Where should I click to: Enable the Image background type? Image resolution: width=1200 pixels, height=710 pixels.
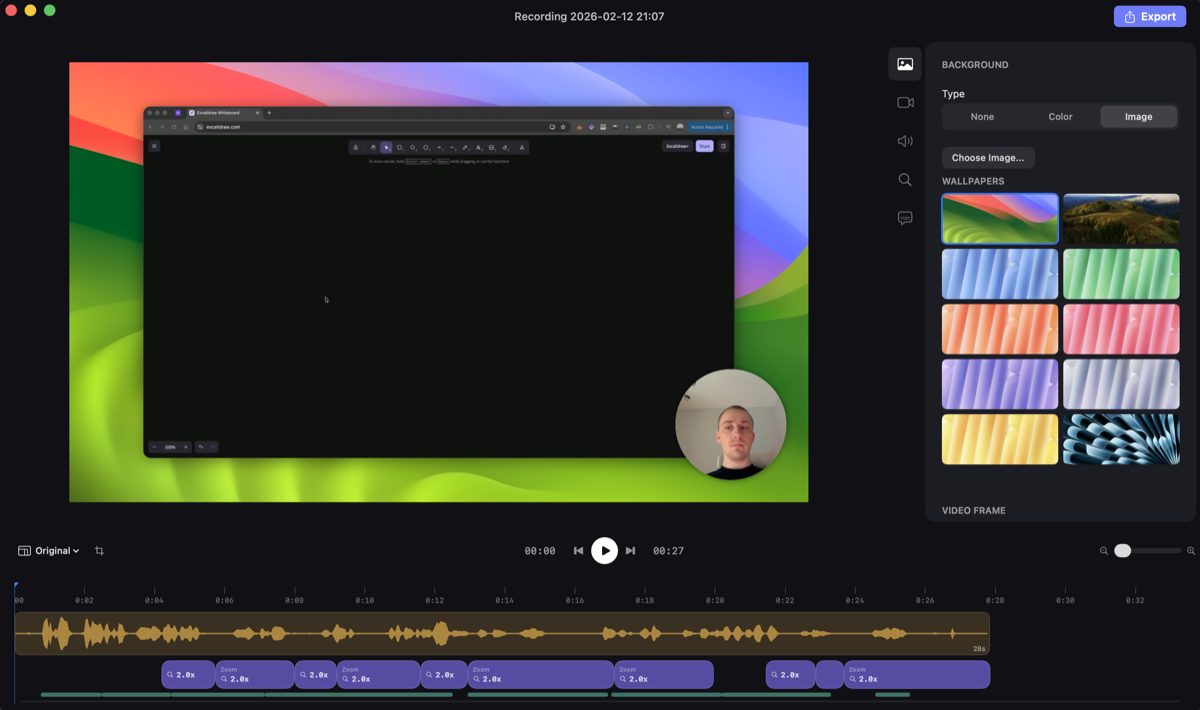(1138, 116)
